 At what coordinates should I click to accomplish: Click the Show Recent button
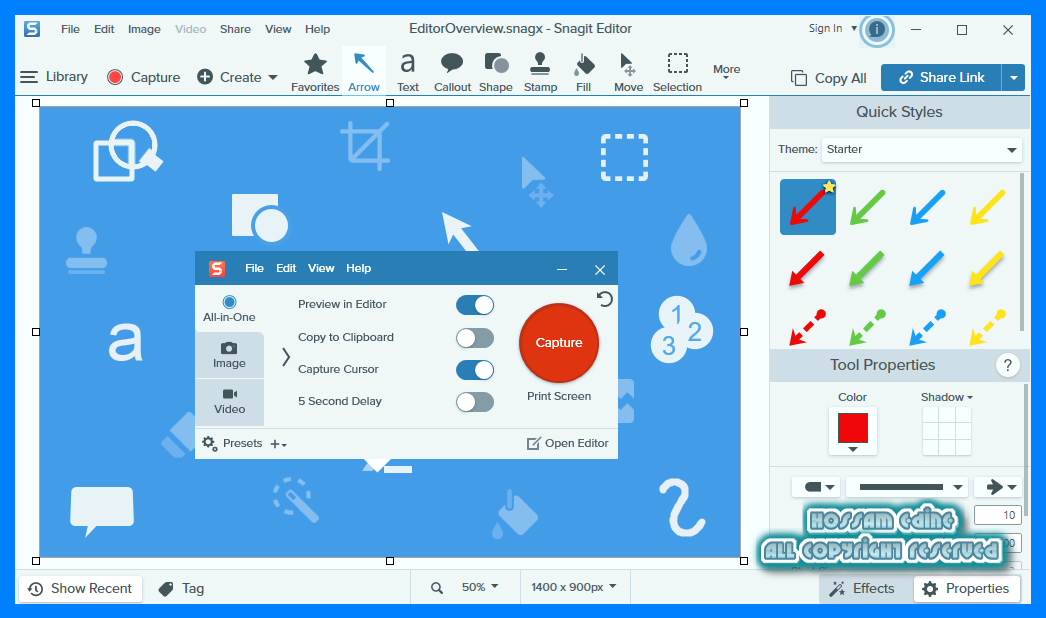point(81,589)
